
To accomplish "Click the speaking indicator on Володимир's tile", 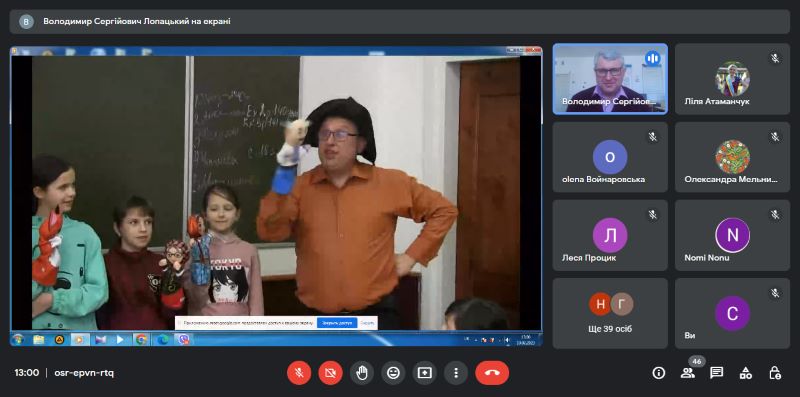I will (x=653, y=58).
